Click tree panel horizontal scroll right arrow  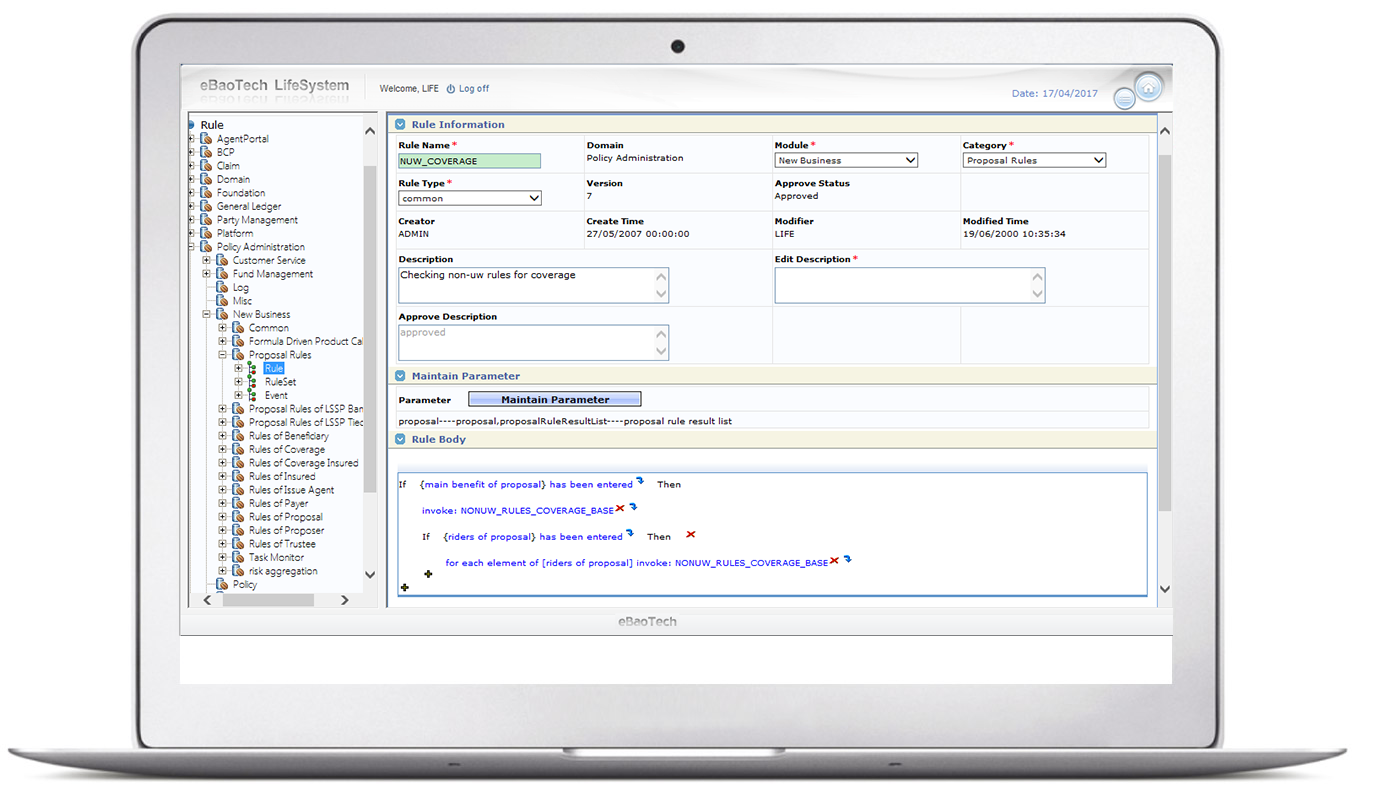coord(345,600)
